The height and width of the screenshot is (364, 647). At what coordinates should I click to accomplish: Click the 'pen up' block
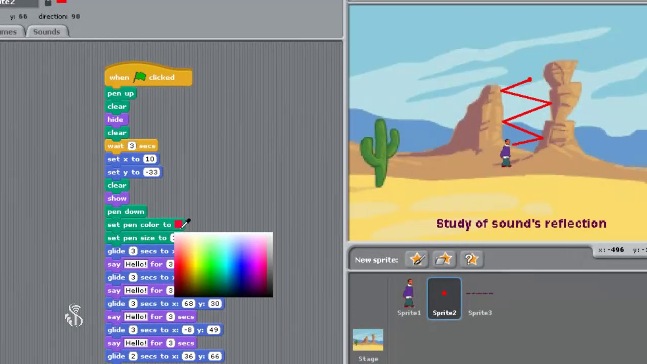click(x=120, y=93)
